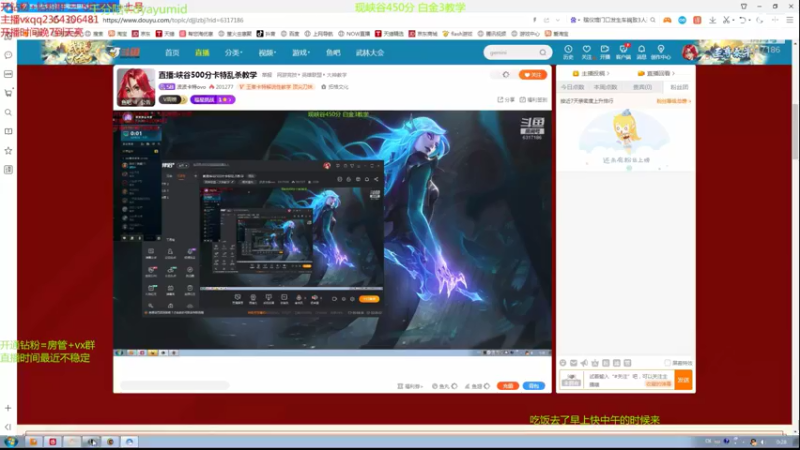Switch to the 本周点数 tab

pyautogui.click(x=606, y=87)
